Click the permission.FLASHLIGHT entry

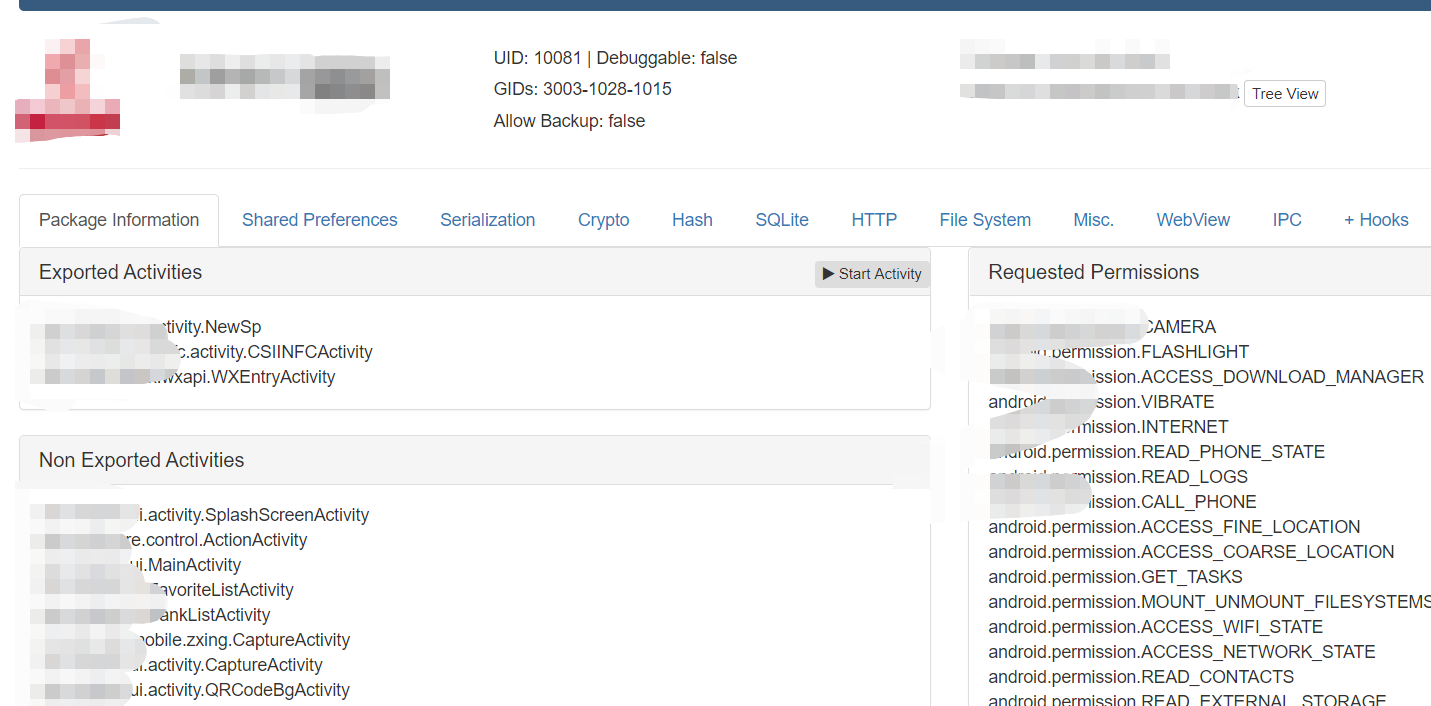pyautogui.click(x=1119, y=352)
